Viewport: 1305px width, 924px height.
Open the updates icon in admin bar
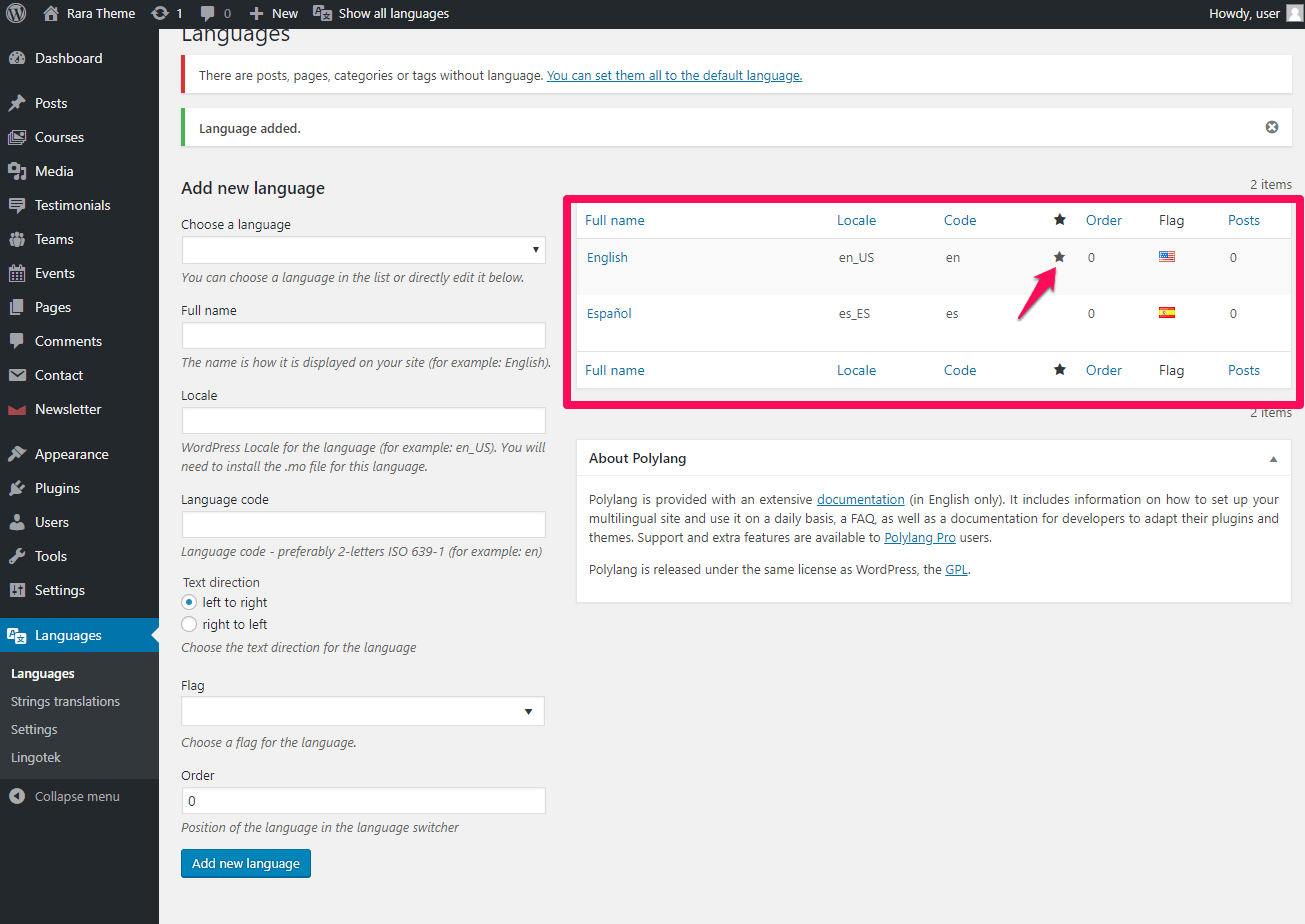160,14
